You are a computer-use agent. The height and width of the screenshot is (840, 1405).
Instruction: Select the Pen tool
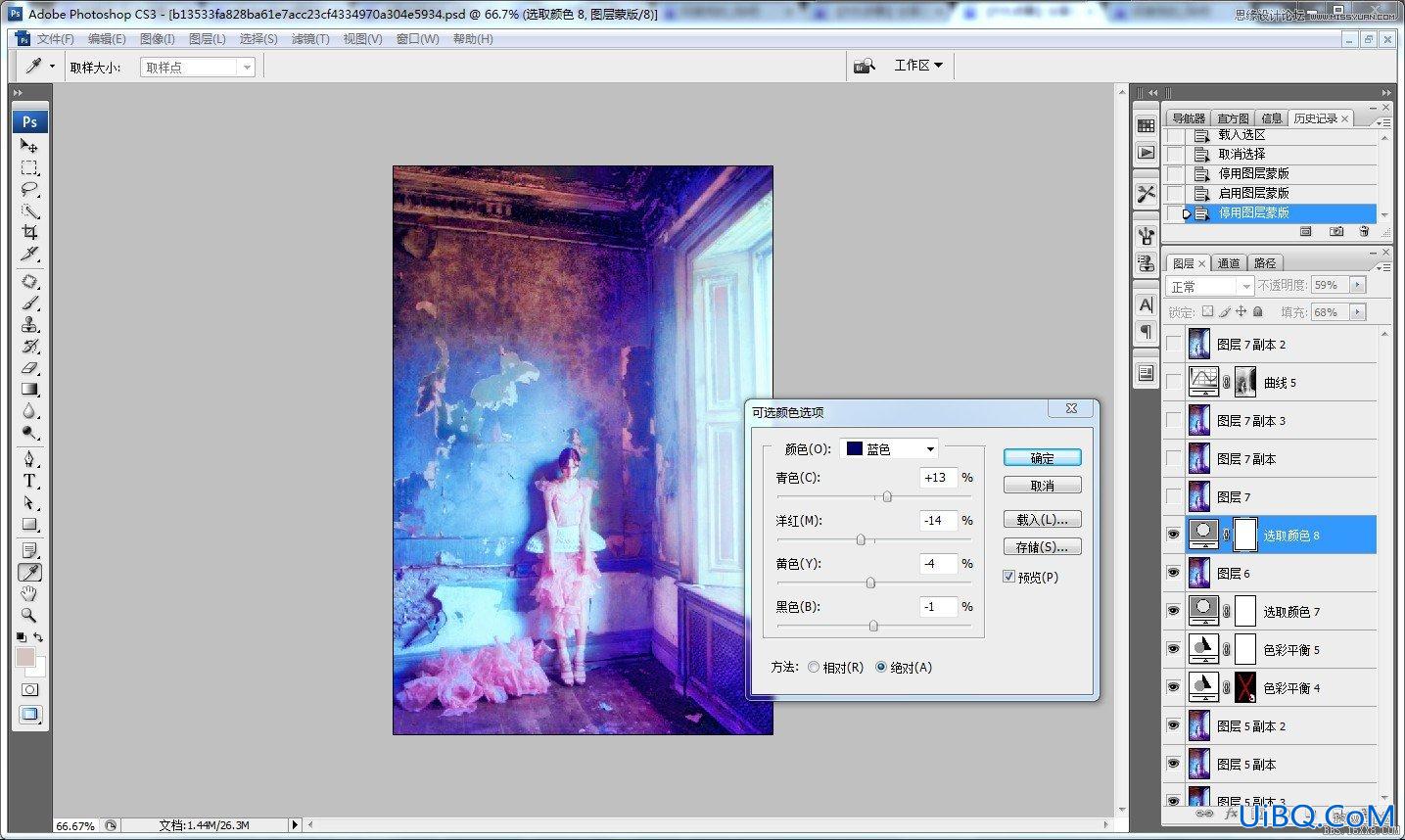coord(29,460)
